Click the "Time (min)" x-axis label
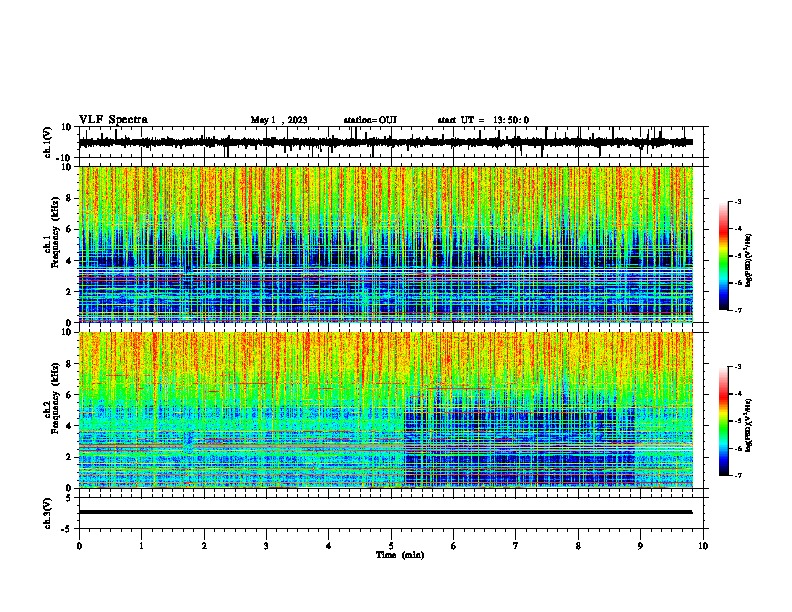This screenshot has height=612, width=792. pos(400,555)
